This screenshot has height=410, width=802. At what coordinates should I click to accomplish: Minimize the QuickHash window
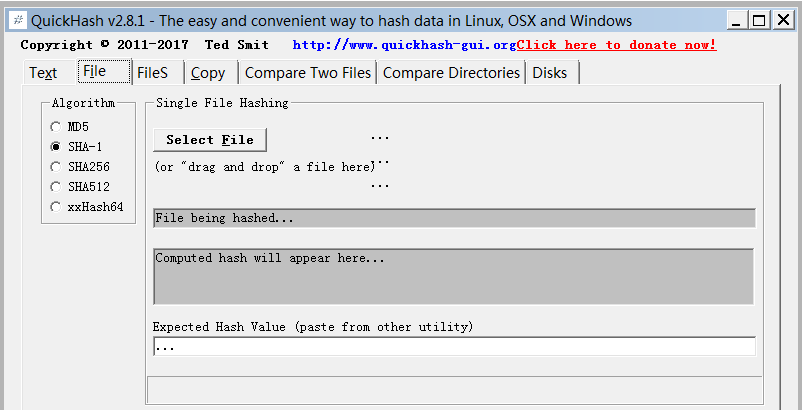click(737, 20)
